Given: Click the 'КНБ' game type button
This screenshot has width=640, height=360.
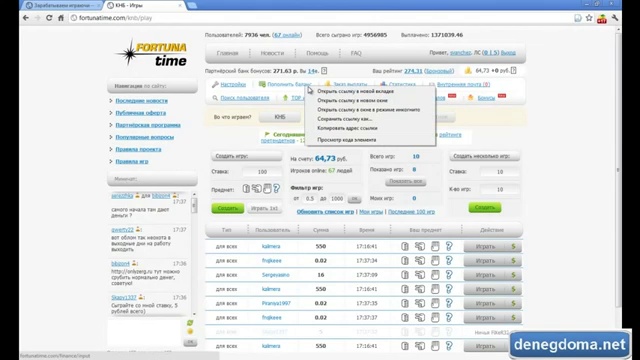Looking at the screenshot, I should click(280, 117).
